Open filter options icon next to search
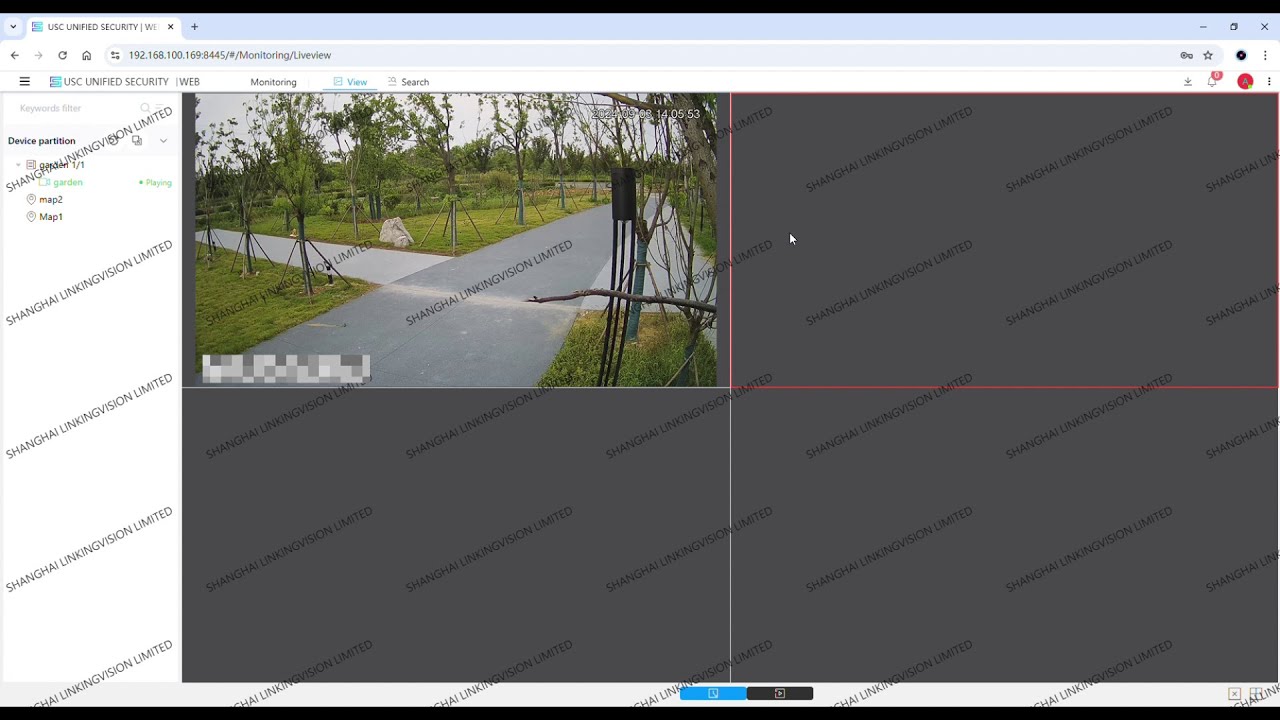1280x720 pixels. [x=159, y=108]
